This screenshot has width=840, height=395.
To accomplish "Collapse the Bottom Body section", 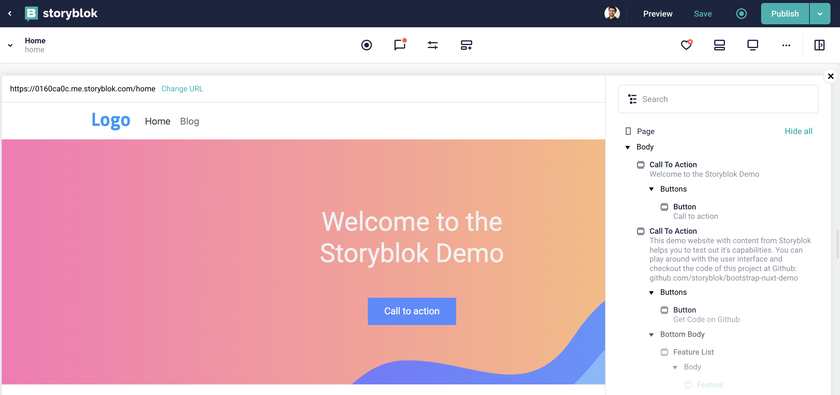I will tap(651, 334).
